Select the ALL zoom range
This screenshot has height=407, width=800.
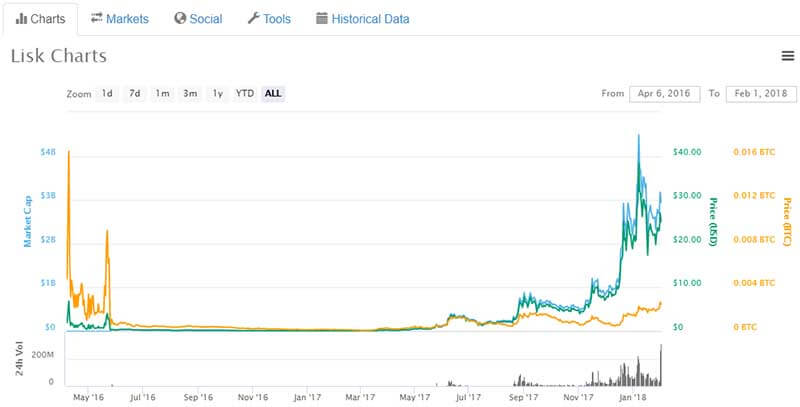coord(273,93)
